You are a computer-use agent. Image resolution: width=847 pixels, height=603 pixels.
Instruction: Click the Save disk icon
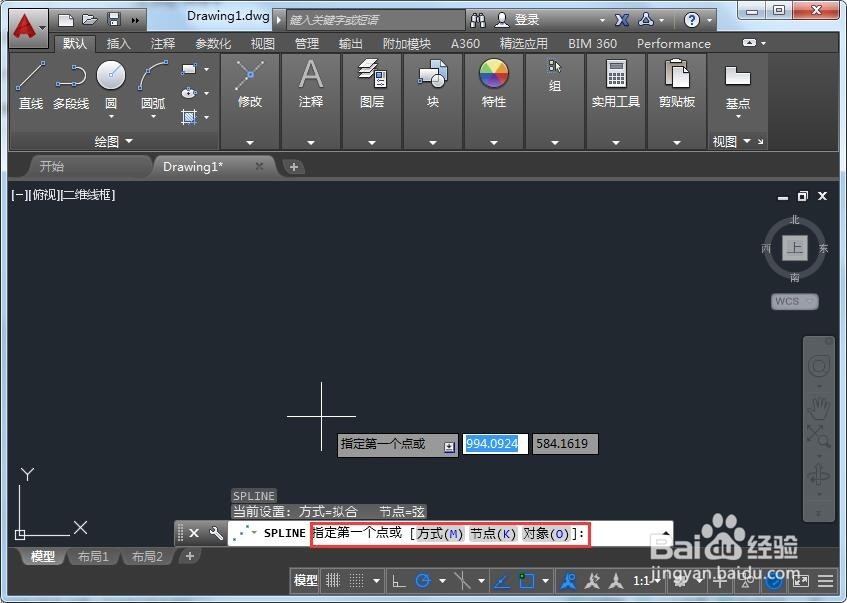114,21
